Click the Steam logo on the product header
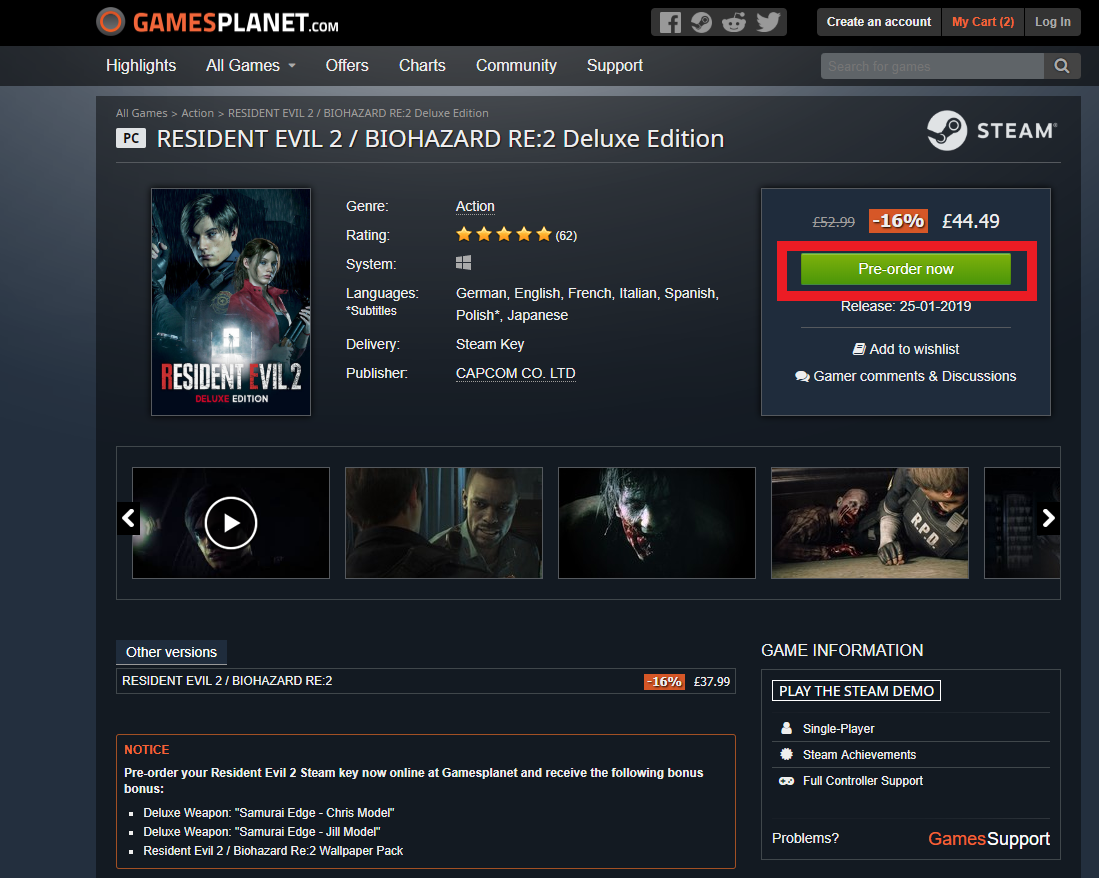Viewport: 1099px width, 878px height. [x=992, y=130]
